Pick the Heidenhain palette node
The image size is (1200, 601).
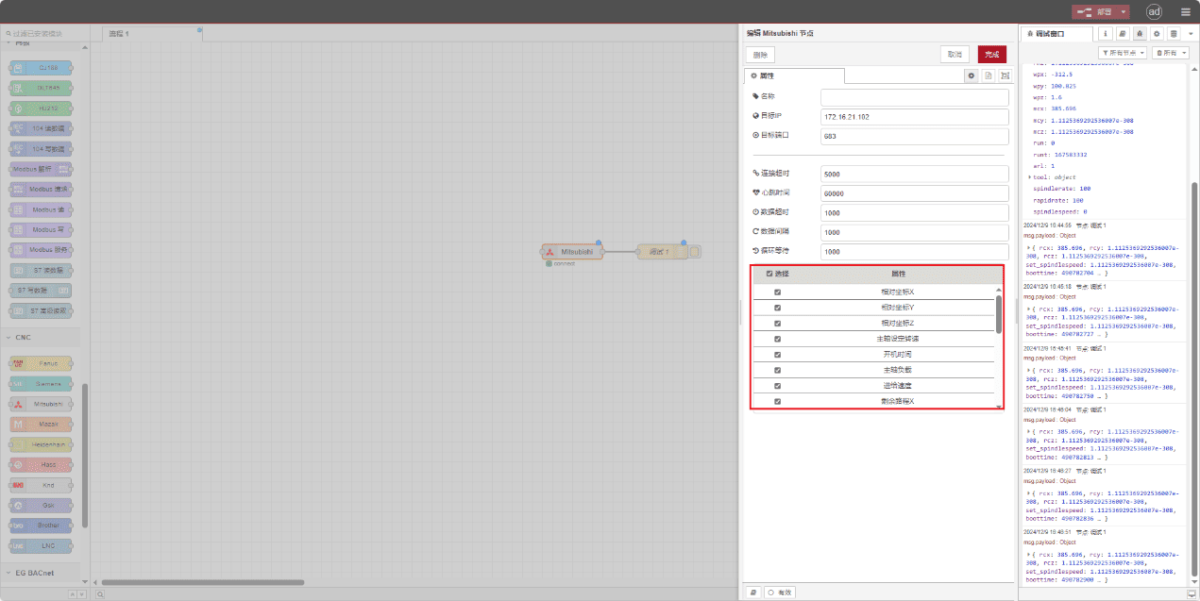coord(41,444)
